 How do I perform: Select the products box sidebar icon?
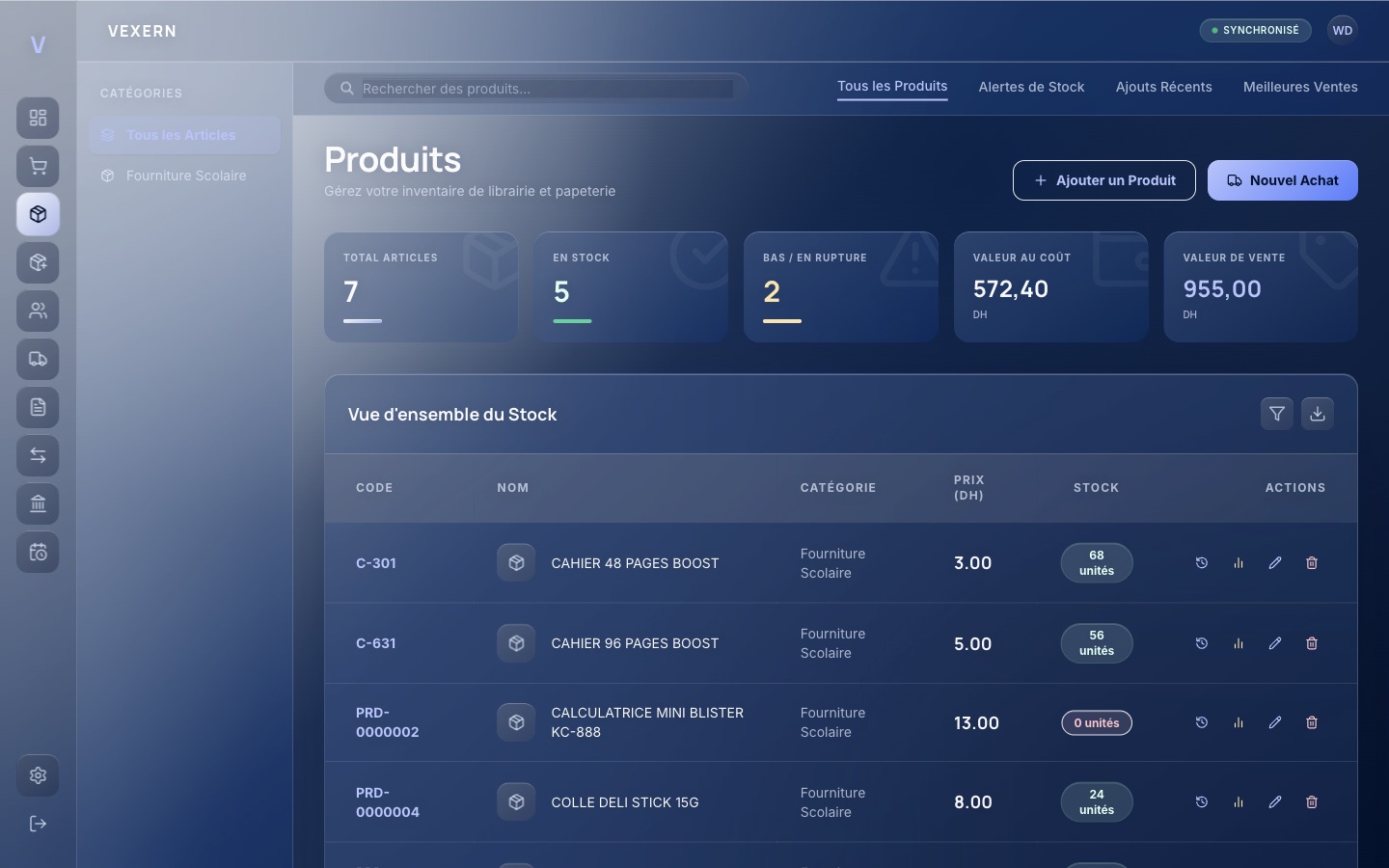tap(38, 214)
